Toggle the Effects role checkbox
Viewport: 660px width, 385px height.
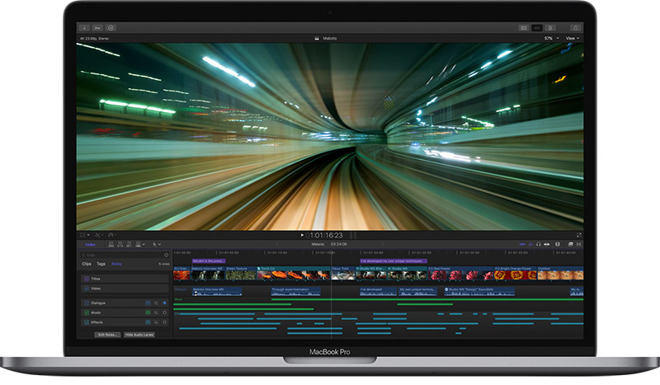pyautogui.click(x=86, y=322)
